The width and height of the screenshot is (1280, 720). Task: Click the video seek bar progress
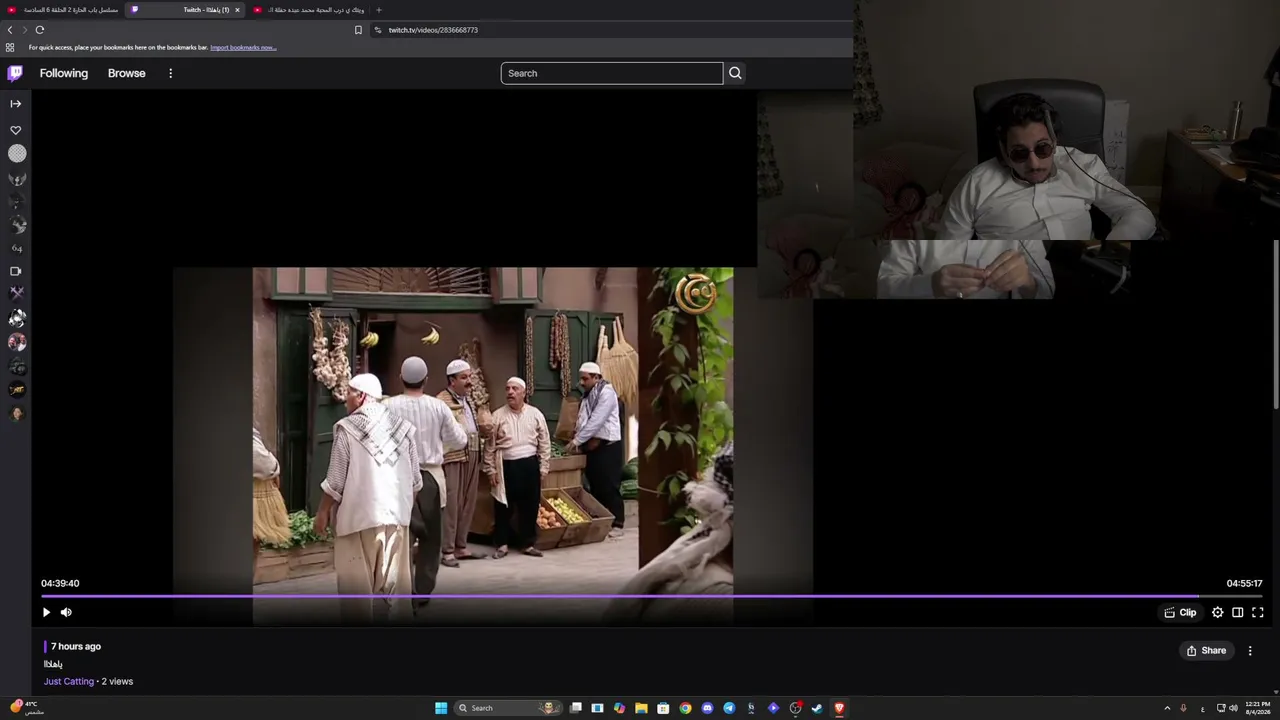coord(650,596)
